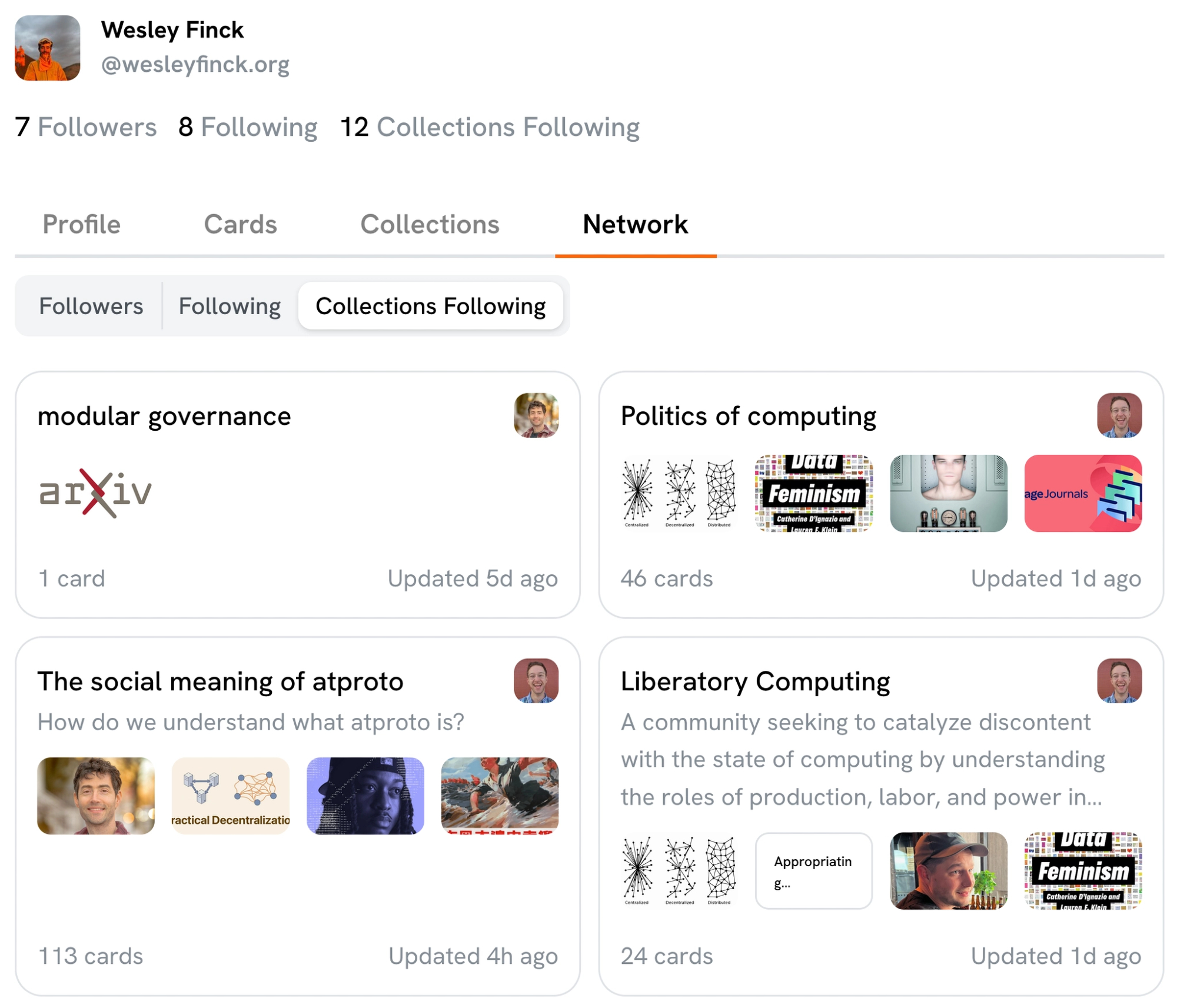The image size is (1177, 1008).
Task: Select the Collections Following segment
Action: click(x=430, y=306)
